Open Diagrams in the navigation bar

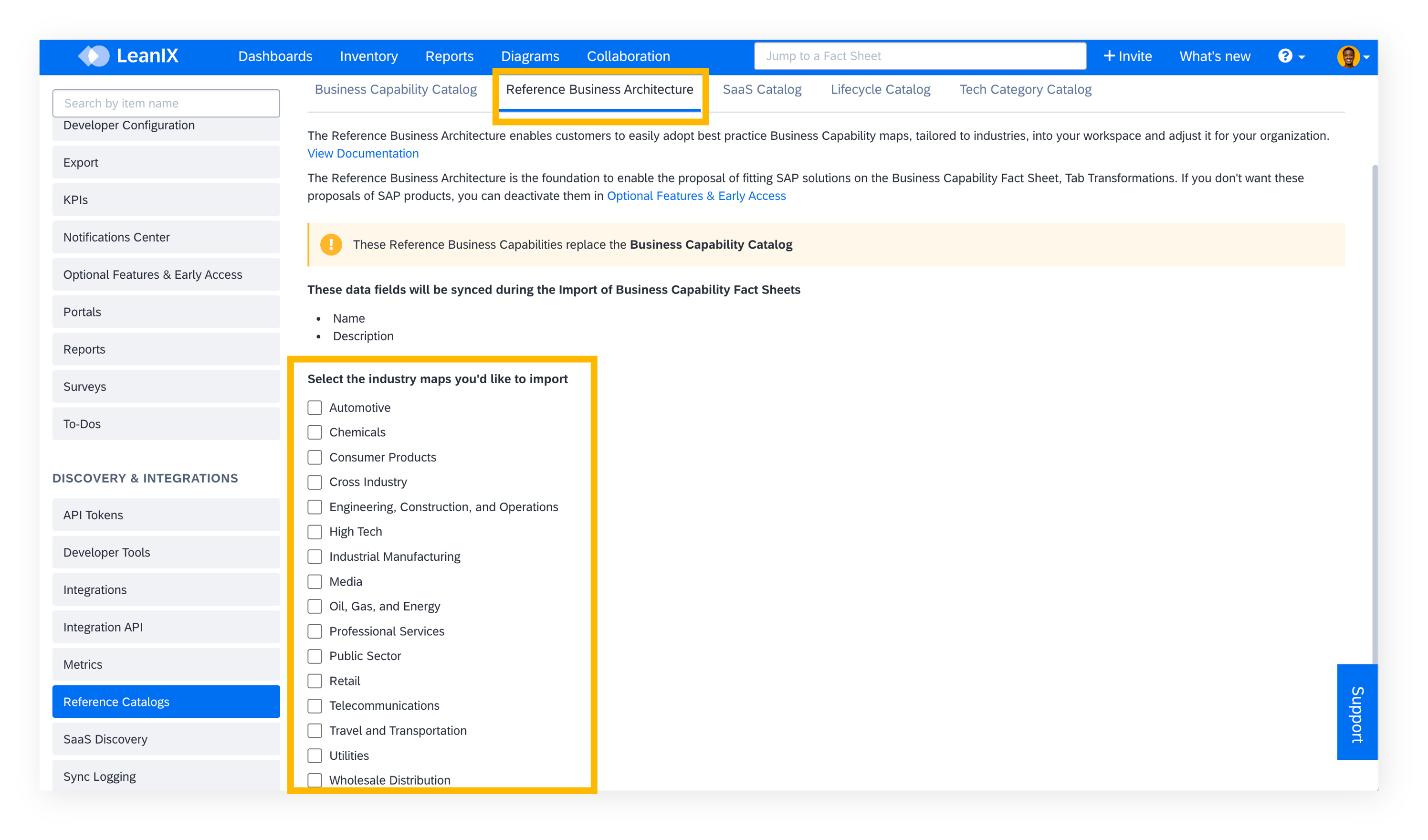pyautogui.click(x=530, y=56)
